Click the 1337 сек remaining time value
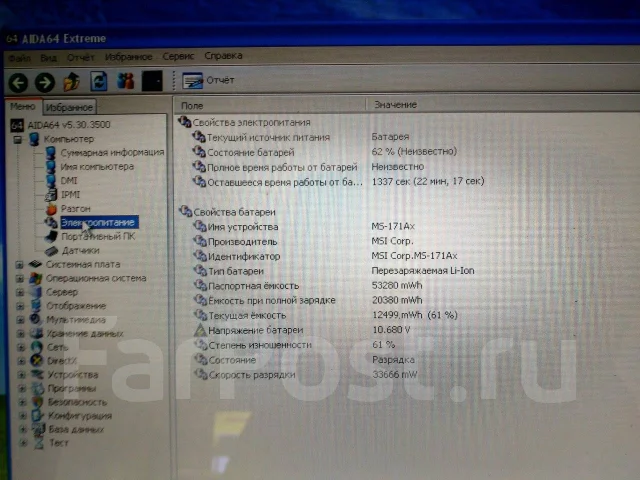The height and width of the screenshot is (480, 640). click(428, 181)
